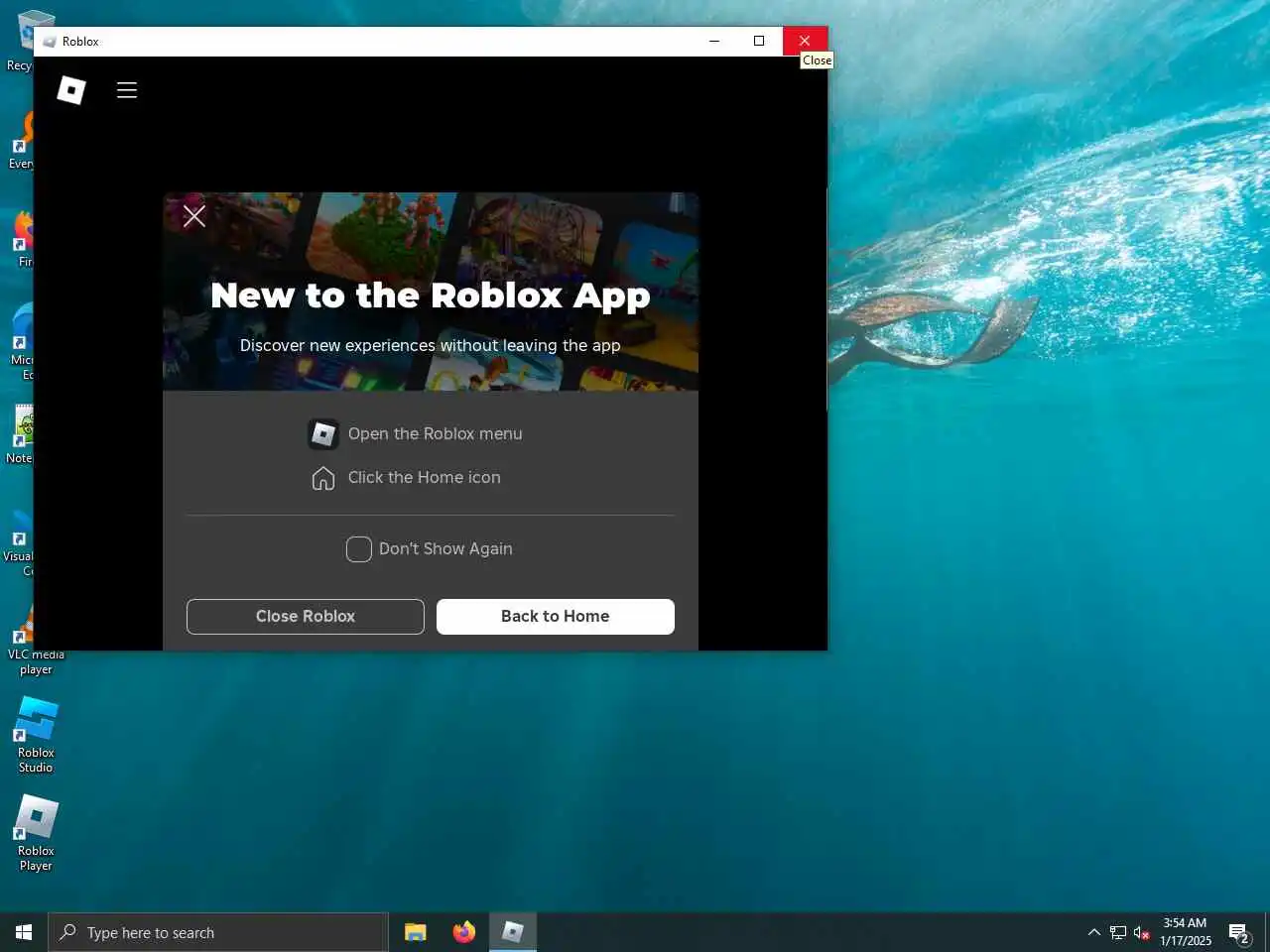Image resolution: width=1270 pixels, height=952 pixels.
Task: Maximize the Roblox window
Action: click(x=759, y=41)
